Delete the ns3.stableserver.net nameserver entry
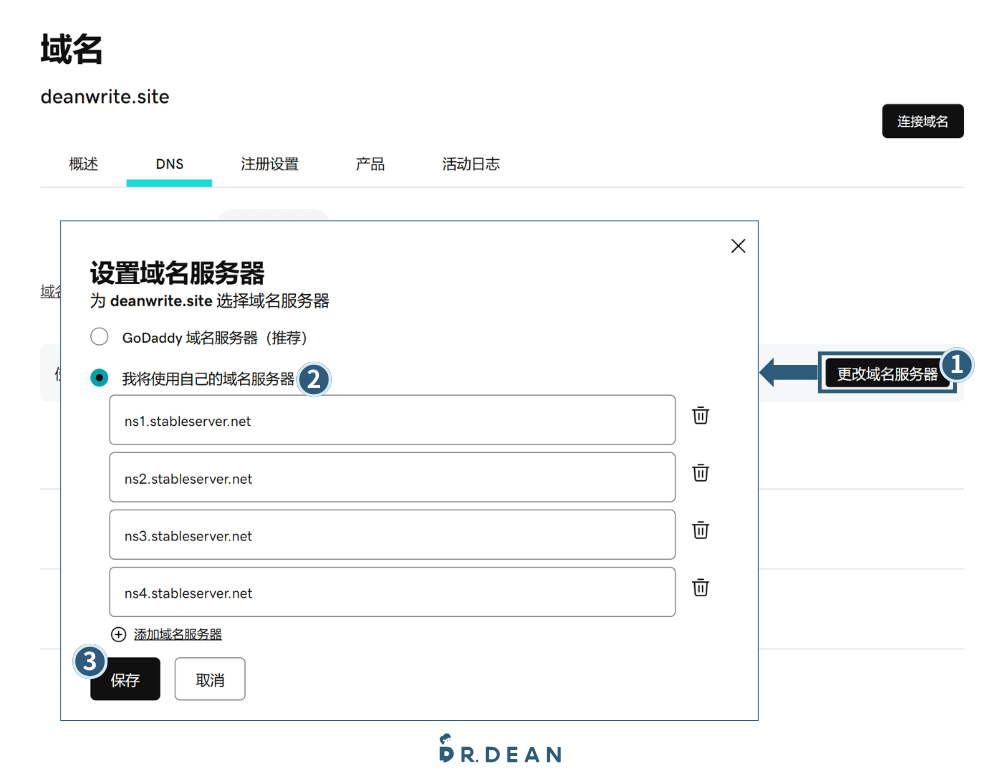The height and width of the screenshot is (780, 1000). point(700,530)
